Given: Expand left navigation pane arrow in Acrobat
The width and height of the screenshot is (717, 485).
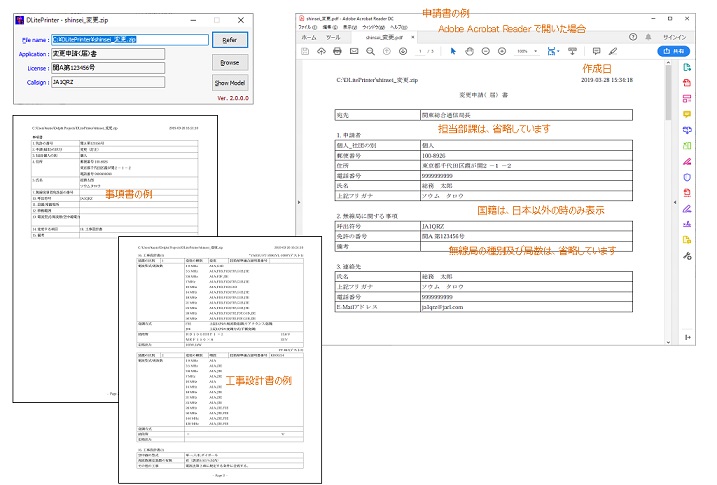Looking at the screenshot, I should point(299,202).
